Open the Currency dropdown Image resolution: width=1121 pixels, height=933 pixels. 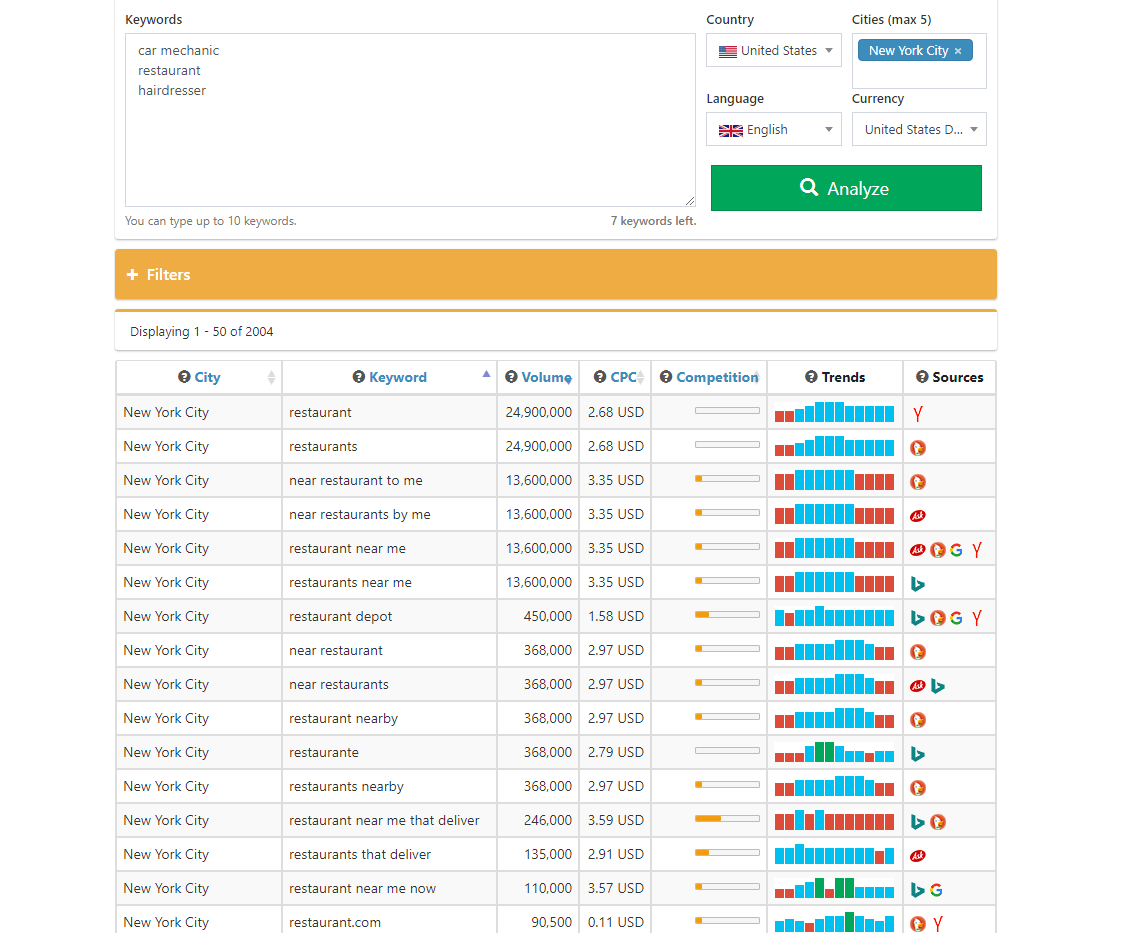coord(918,130)
